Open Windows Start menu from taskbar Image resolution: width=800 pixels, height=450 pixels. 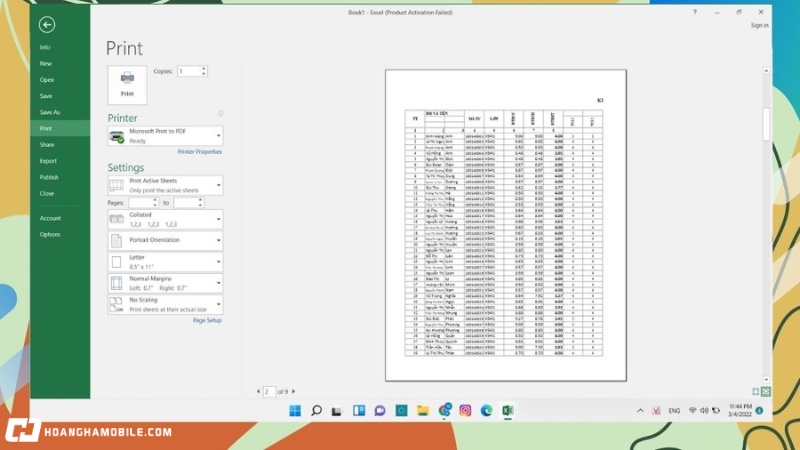(x=295, y=410)
